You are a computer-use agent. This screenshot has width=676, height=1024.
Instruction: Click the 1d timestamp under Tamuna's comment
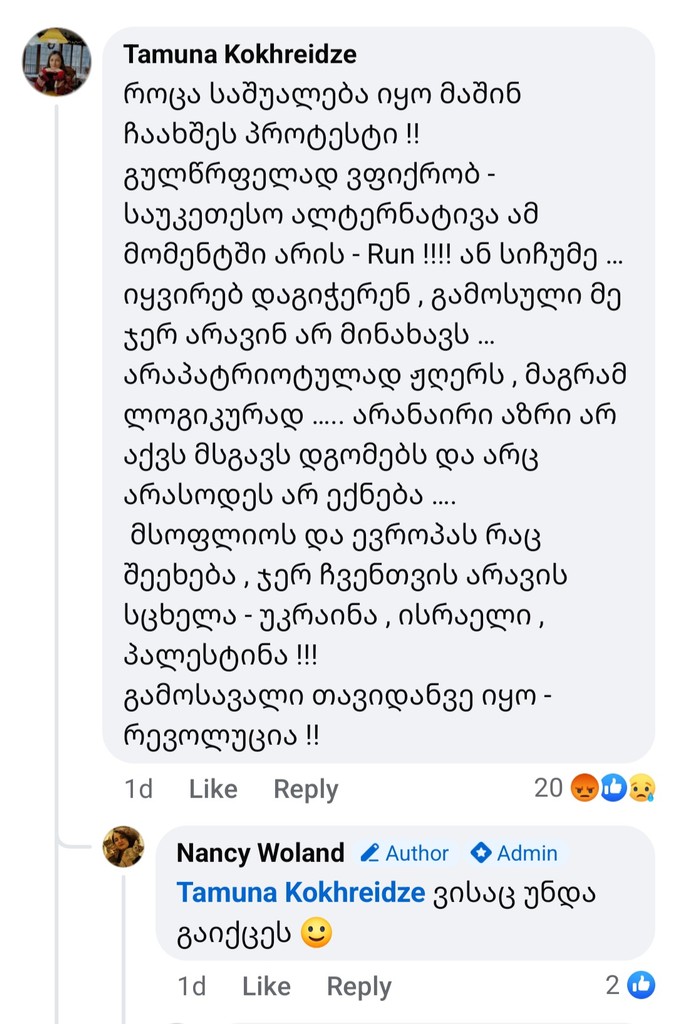pyautogui.click(x=139, y=789)
